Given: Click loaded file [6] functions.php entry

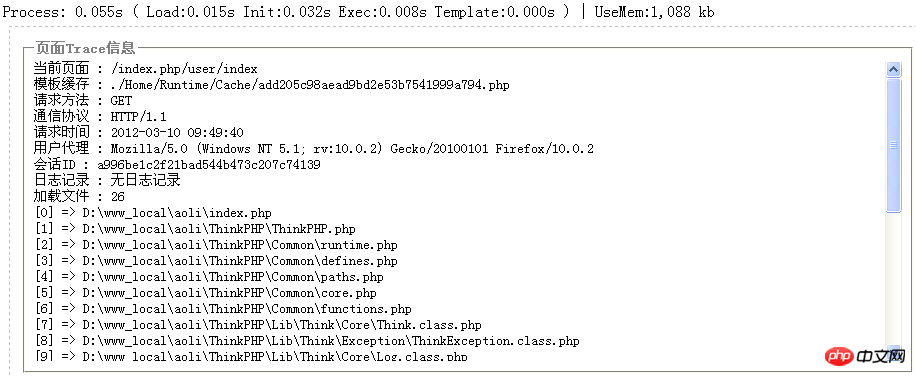Looking at the screenshot, I should tap(224, 309).
